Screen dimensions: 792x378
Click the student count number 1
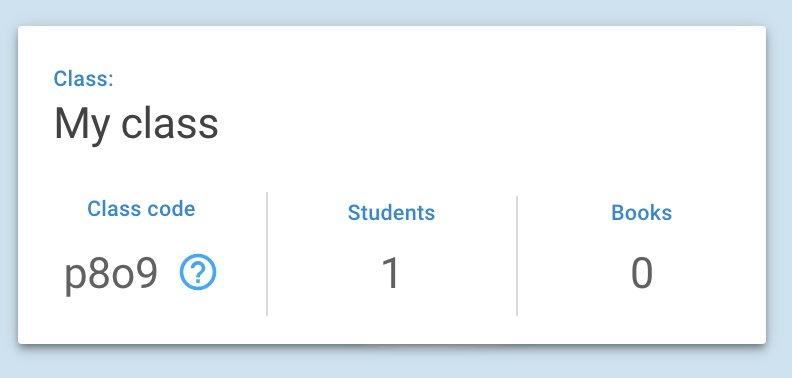click(391, 273)
